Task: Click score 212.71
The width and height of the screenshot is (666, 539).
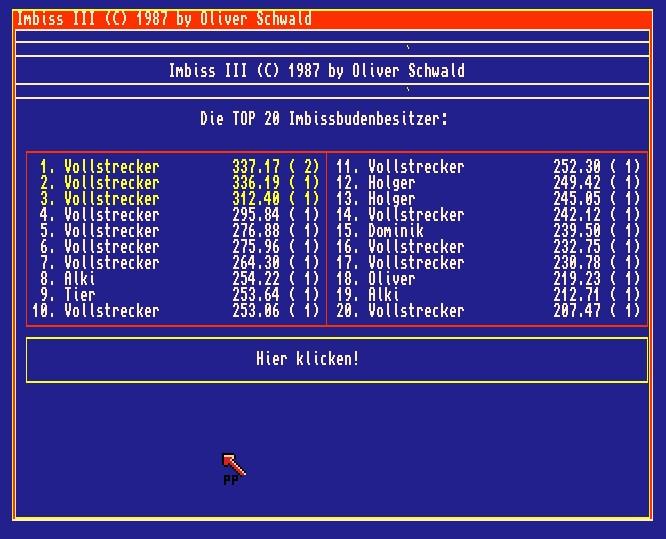Action: 577,295
